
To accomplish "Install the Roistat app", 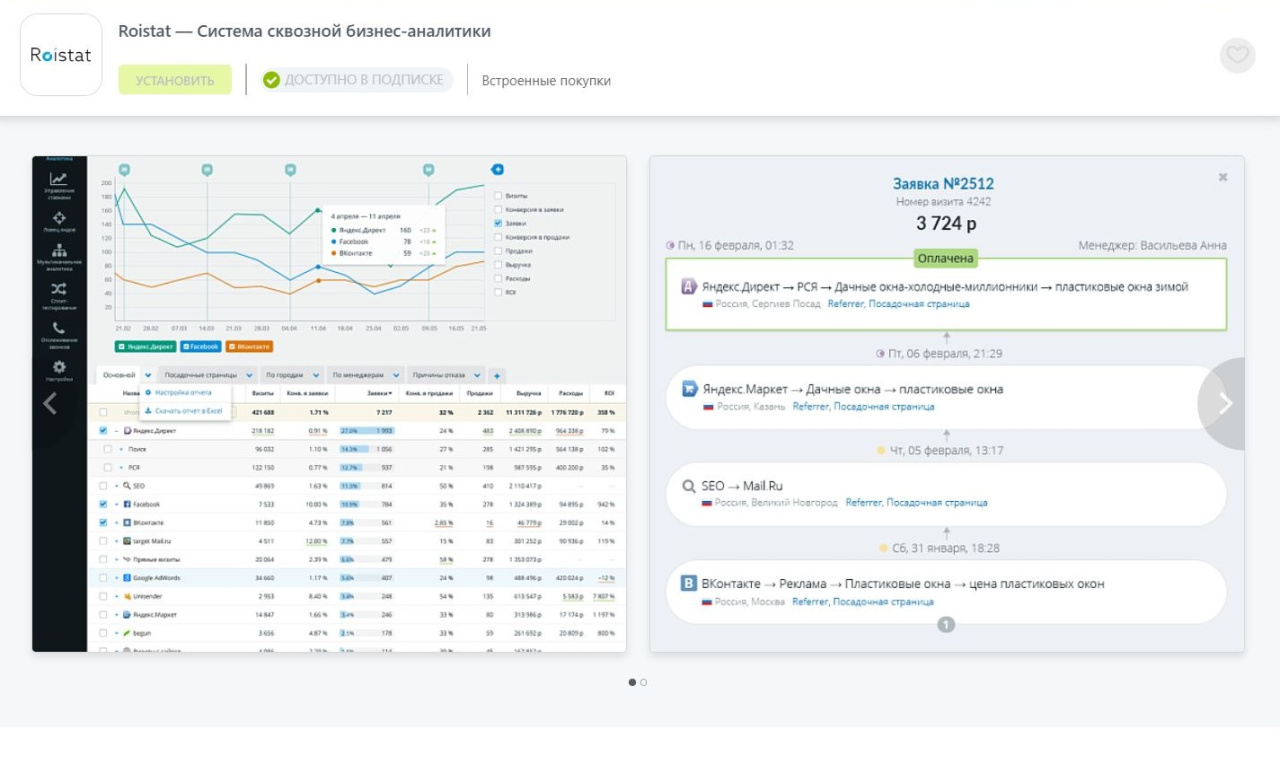I will click(175, 80).
